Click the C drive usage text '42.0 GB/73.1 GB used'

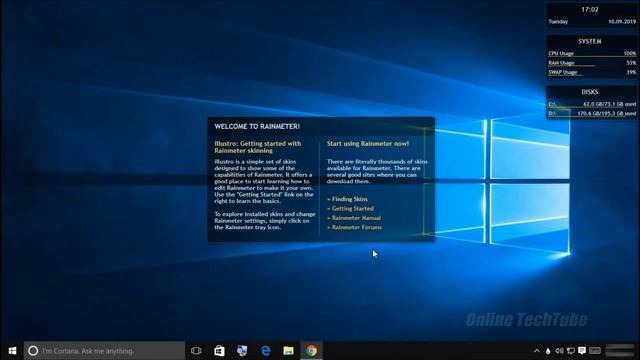coord(609,104)
